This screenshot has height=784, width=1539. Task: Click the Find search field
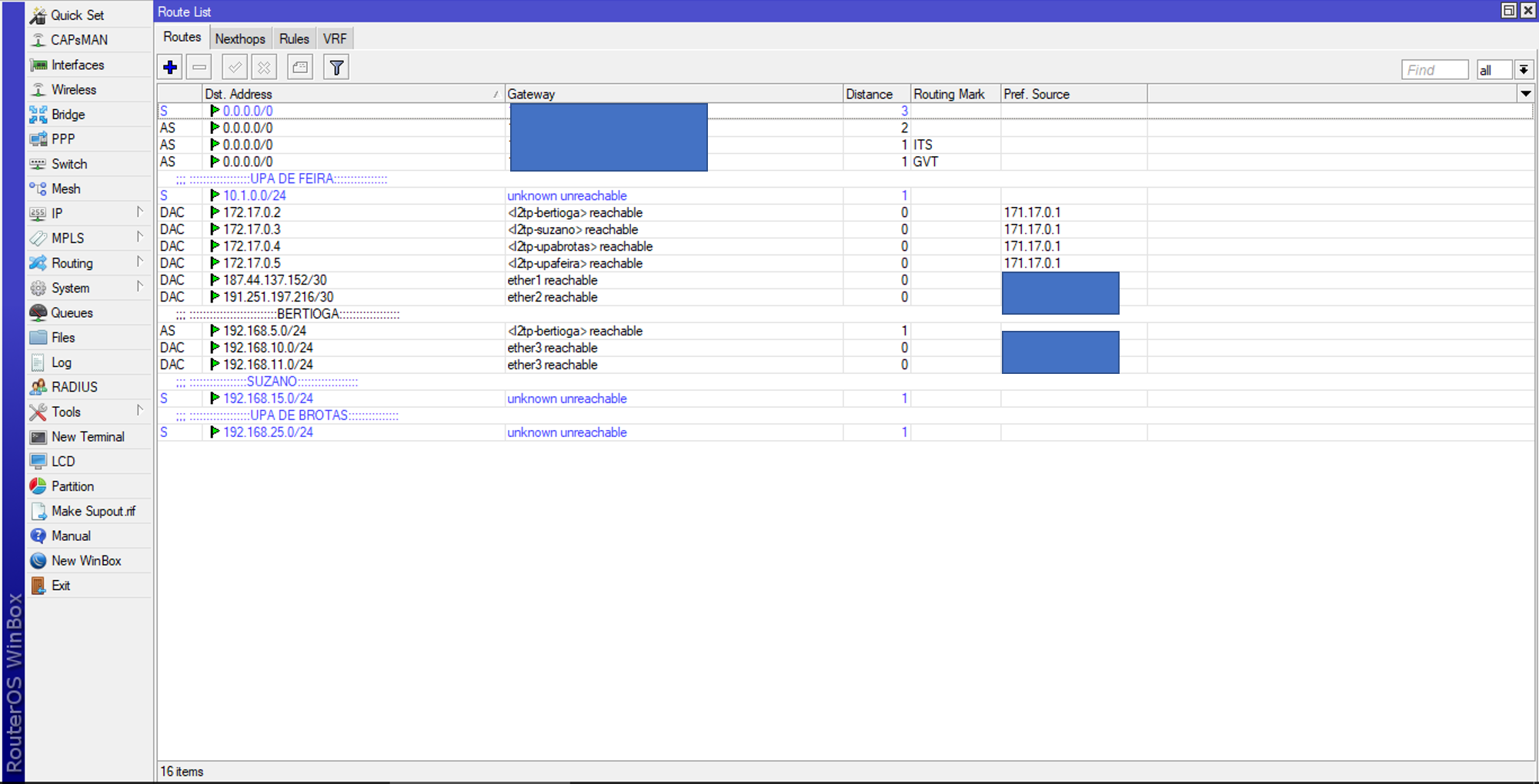(x=1435, y=70)
